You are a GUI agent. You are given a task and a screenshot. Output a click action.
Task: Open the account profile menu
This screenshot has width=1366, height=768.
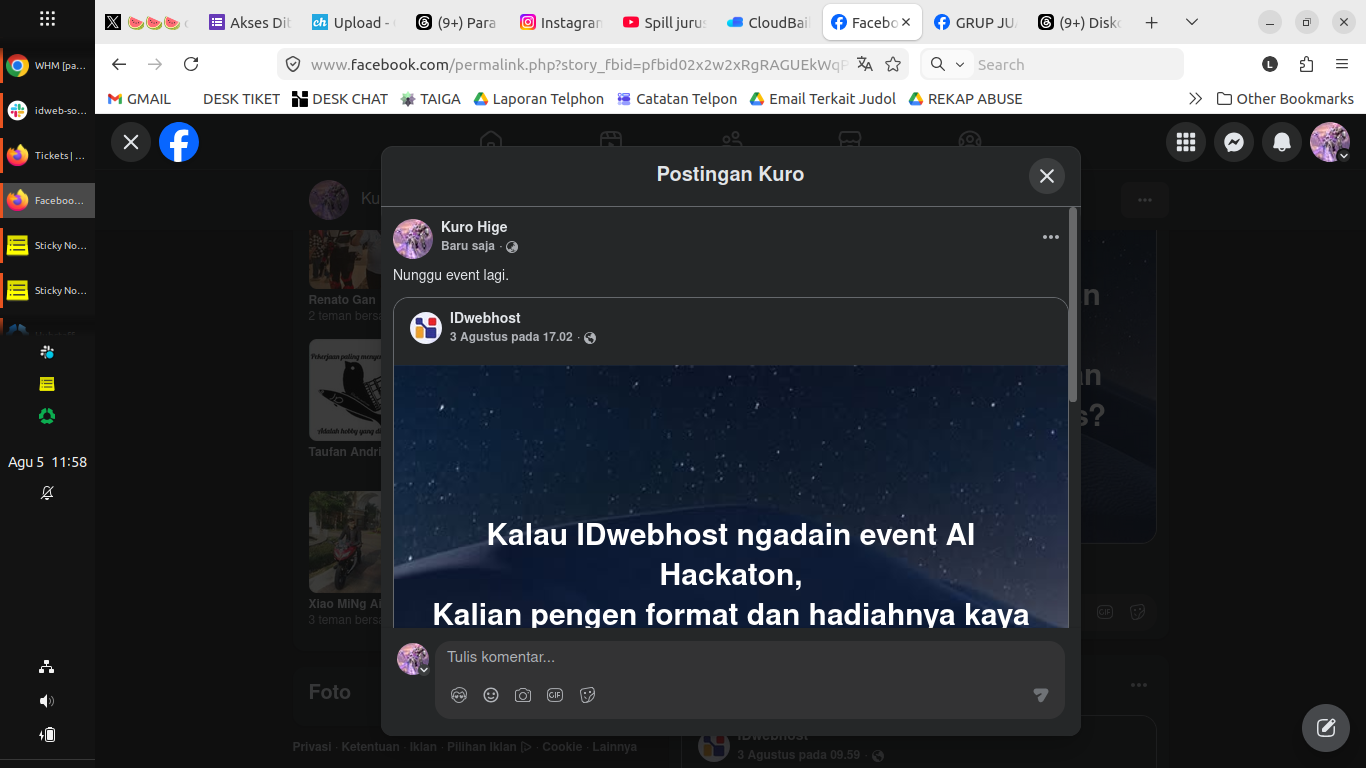1330,142
